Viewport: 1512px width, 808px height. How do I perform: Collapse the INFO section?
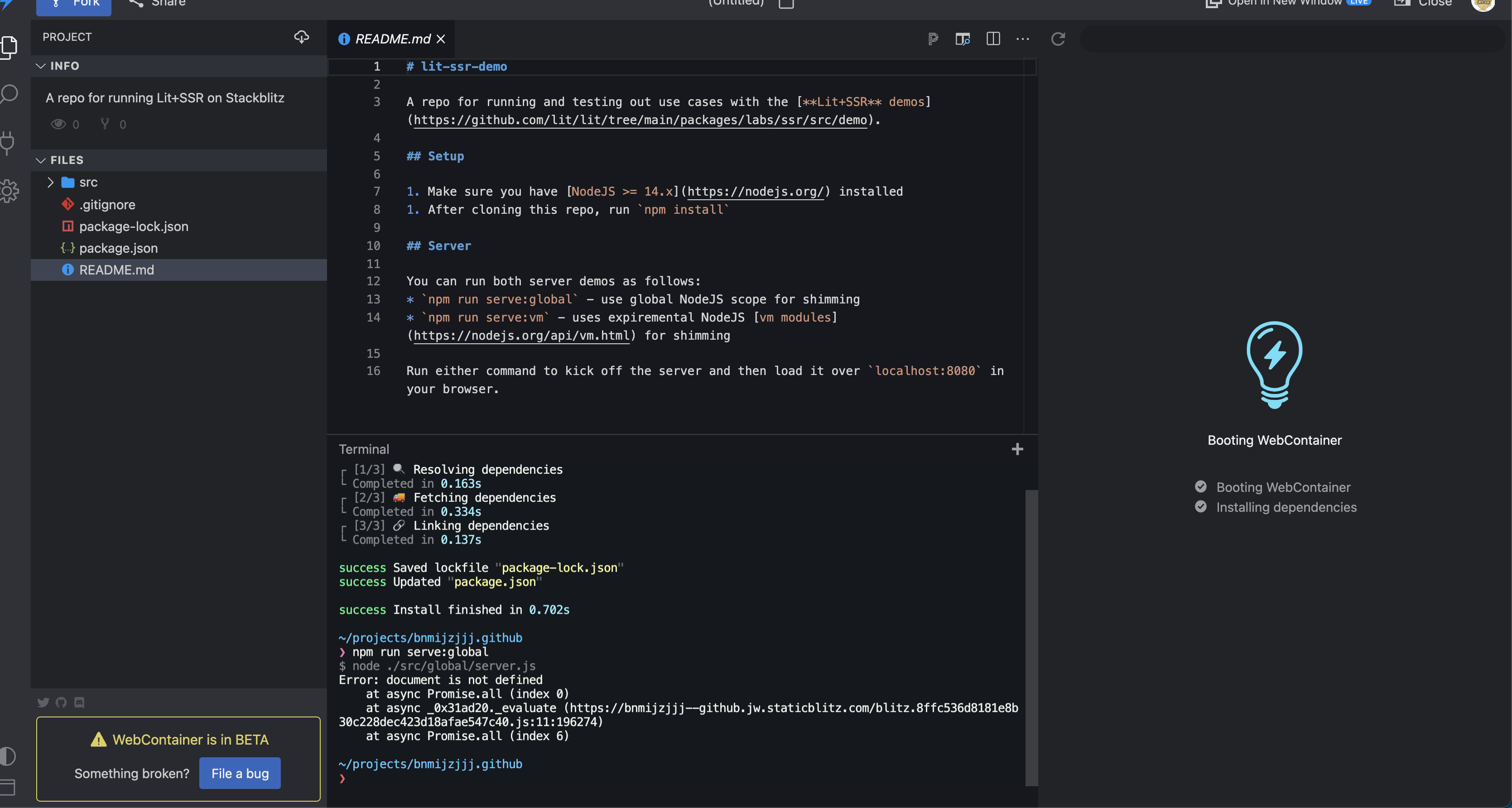(40, 66)
